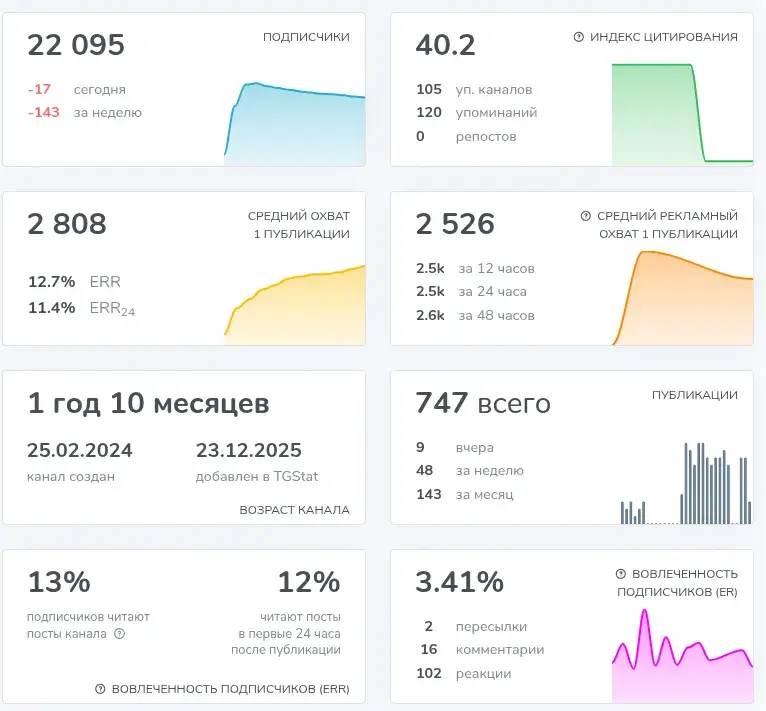Screen dimensions: 766x711
Task: Click the ПОДПИСЧИКИ card title
Action: [x=306, y=37]
